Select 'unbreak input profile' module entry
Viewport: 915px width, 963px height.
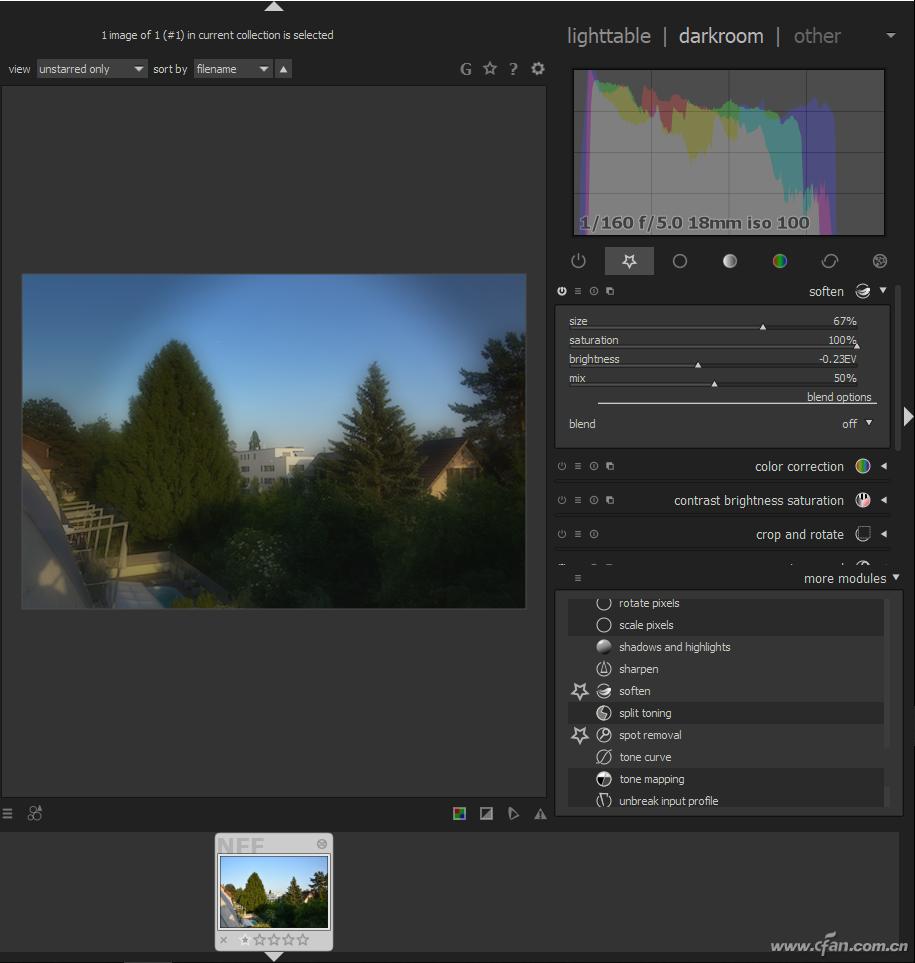725,801
